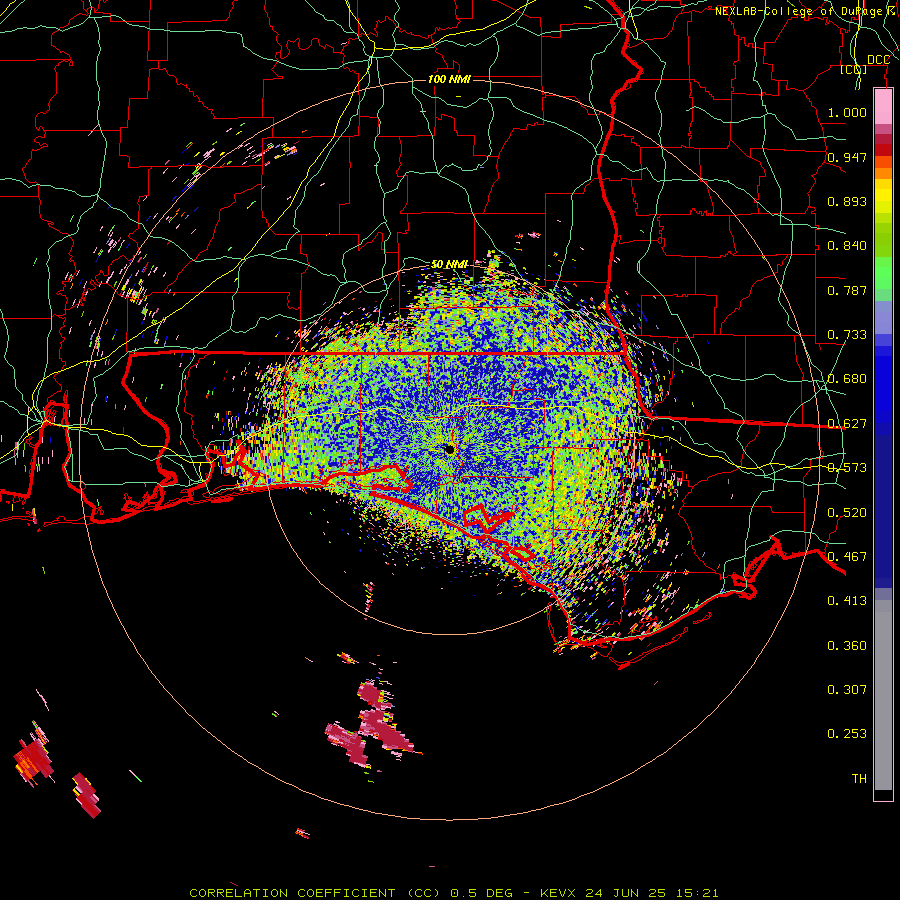Click the gray low-value segment of color bar
Screen dimensions: 900x900
point(883,695)
